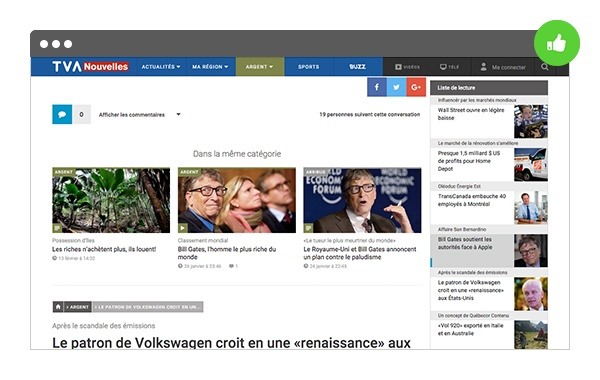This screenshot has width=600, height=380.
Task: Open TransCanada embauche 40 employés article
Action: [472, 200]
